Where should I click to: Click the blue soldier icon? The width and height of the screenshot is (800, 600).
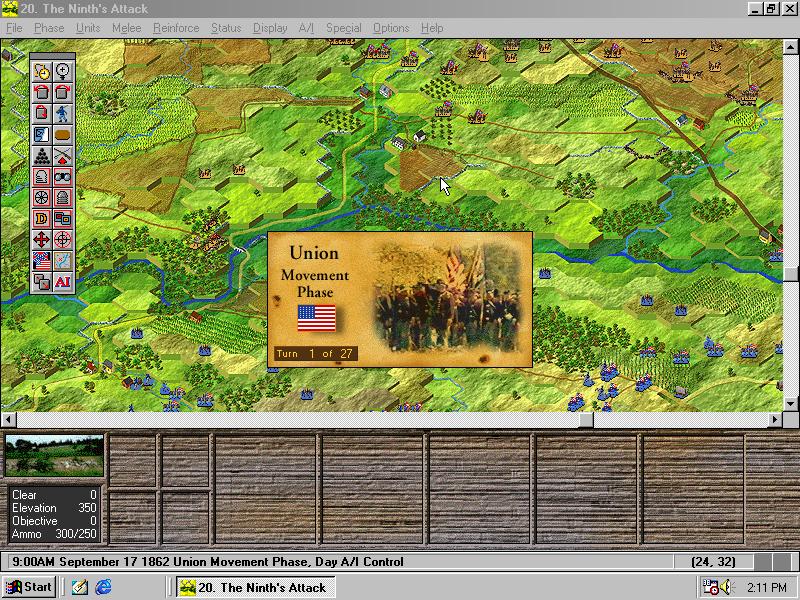click(62, 113)
